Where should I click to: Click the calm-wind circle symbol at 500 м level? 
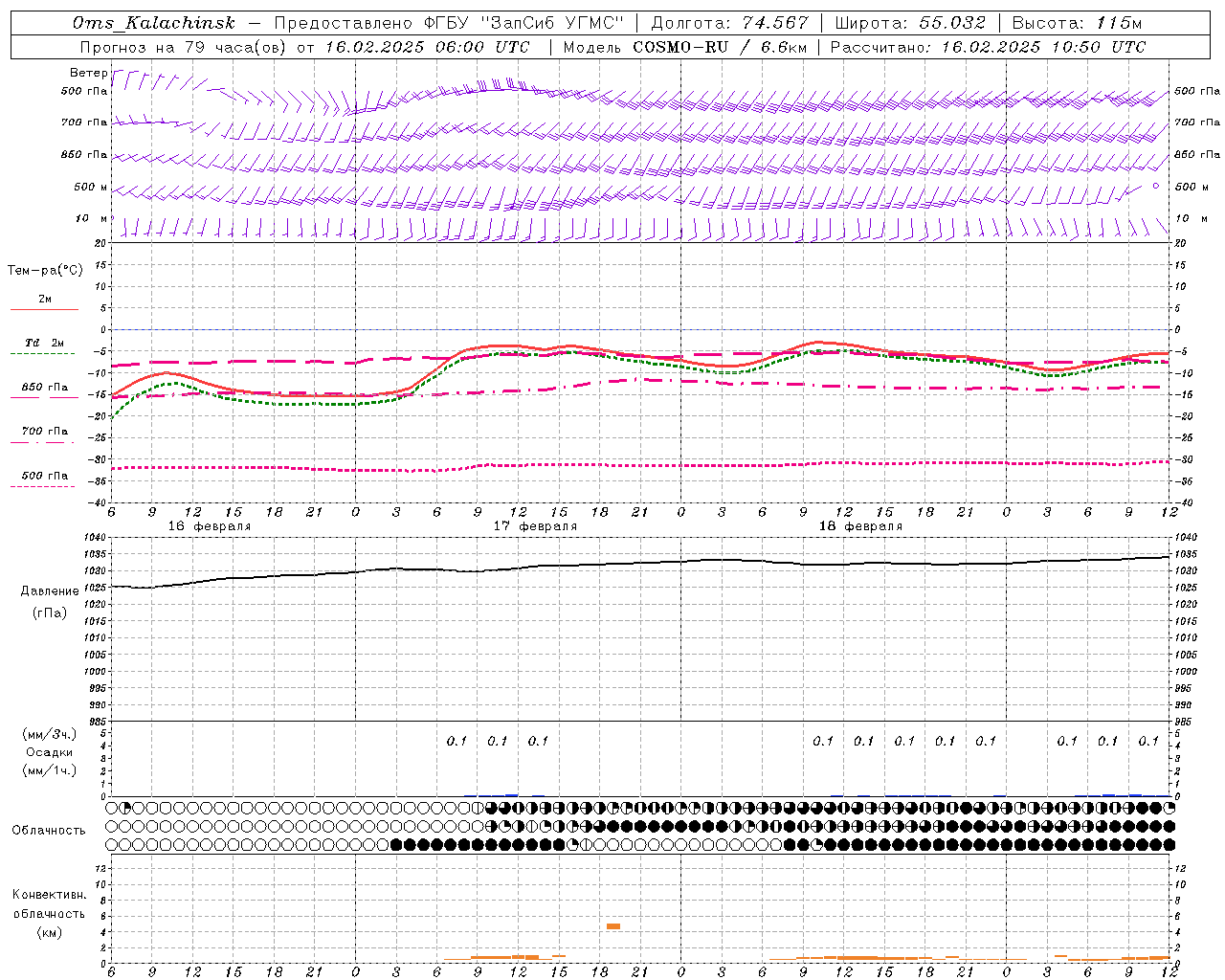click(x=1156, y=186)
